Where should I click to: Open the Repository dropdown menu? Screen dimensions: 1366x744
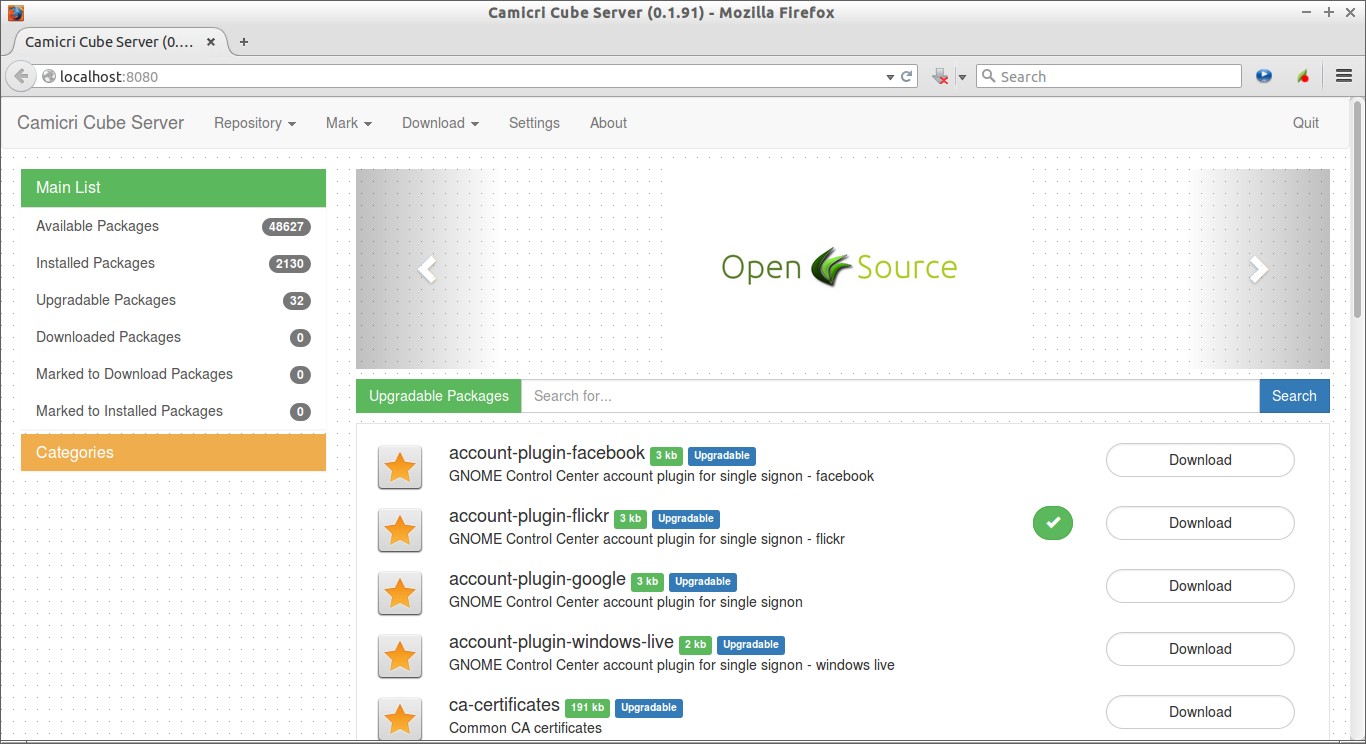click(x=255, y=123)
